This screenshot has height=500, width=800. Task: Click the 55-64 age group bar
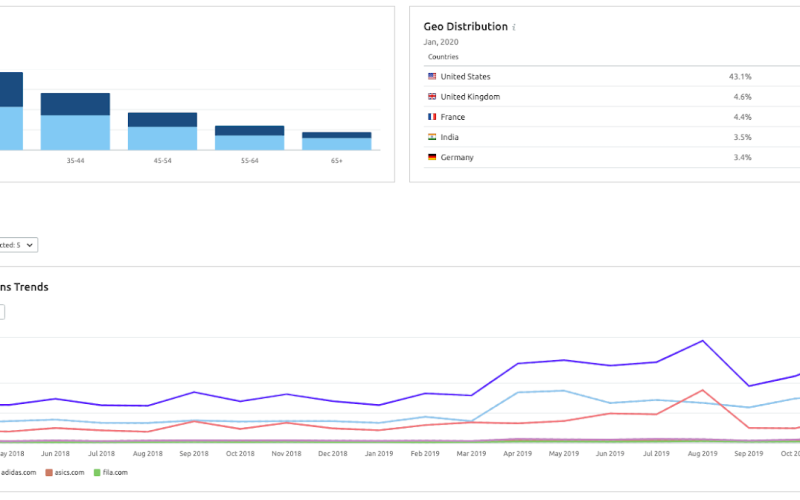(x=250, y=139)
